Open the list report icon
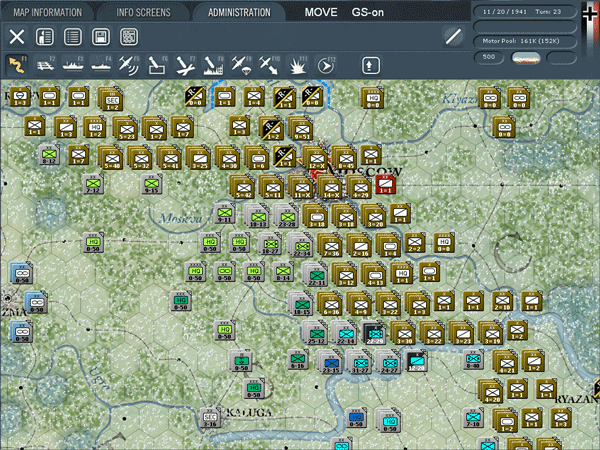Image resolution: width=600 pixels, height=450 pixels. tap(73, 37)
